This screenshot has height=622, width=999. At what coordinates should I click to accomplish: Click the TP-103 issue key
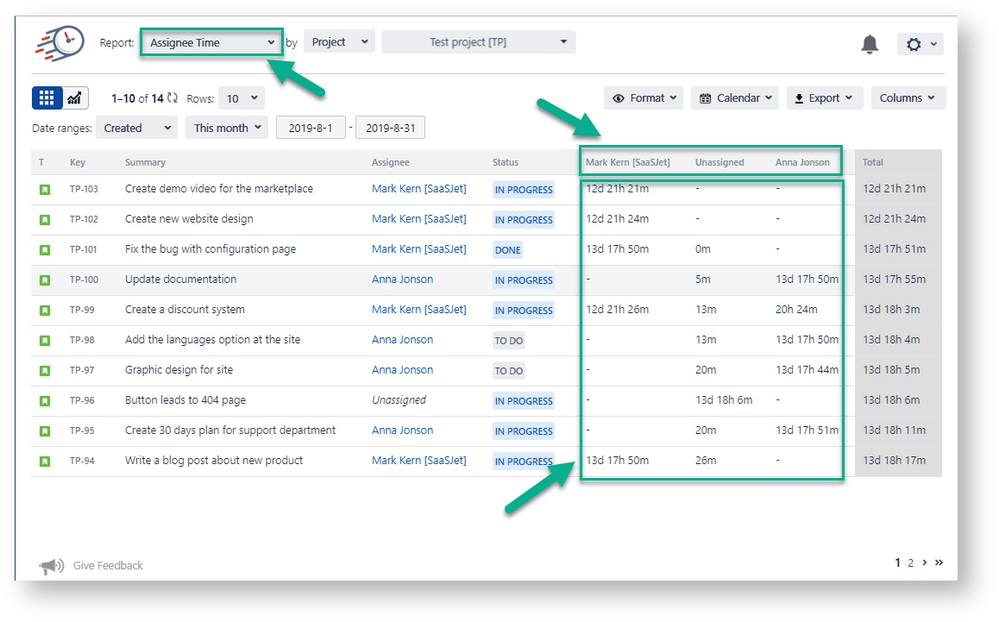click(83, 189)
